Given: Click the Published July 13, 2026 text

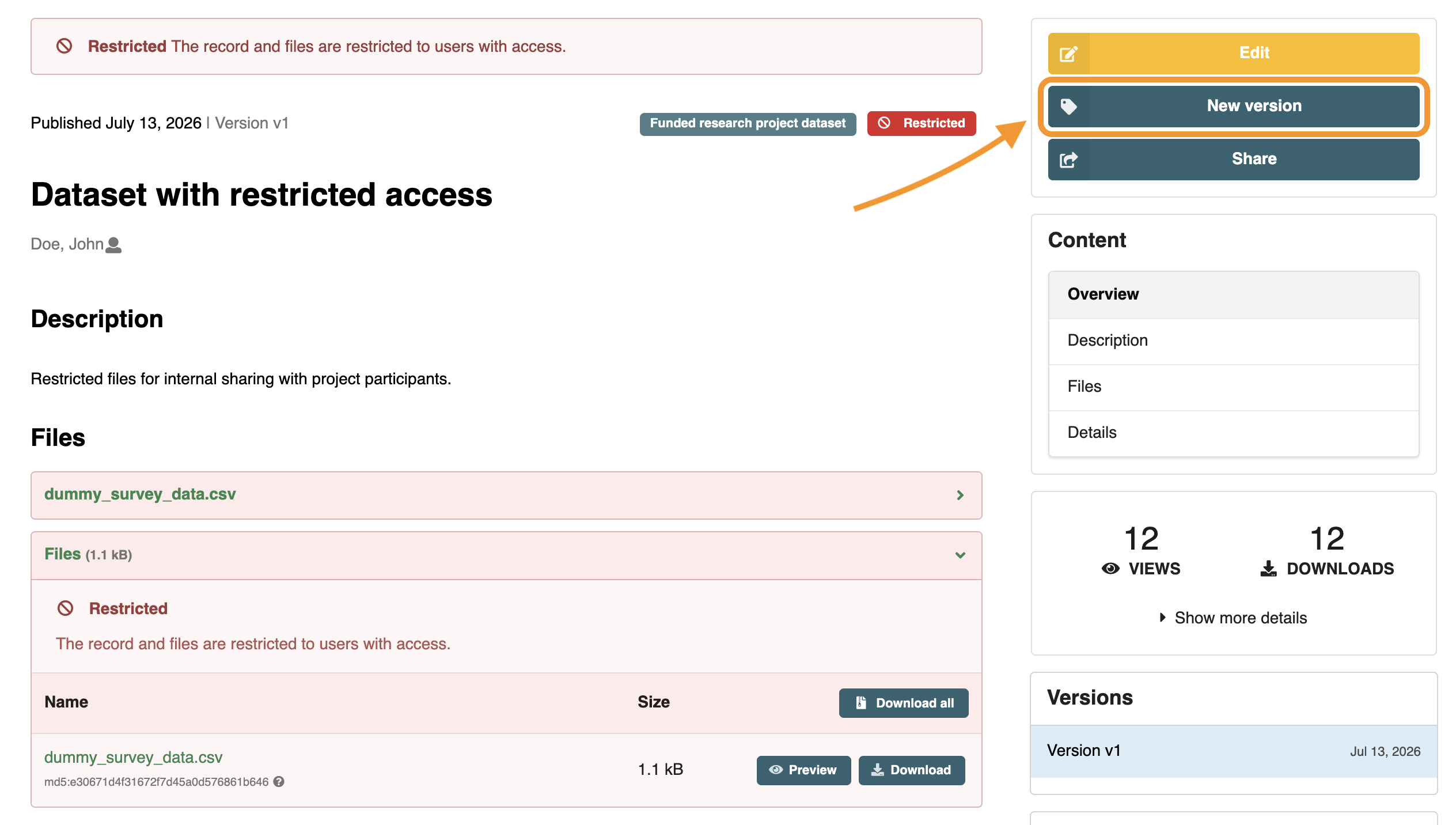Looking at the screenshot, I should click(116, 123).
